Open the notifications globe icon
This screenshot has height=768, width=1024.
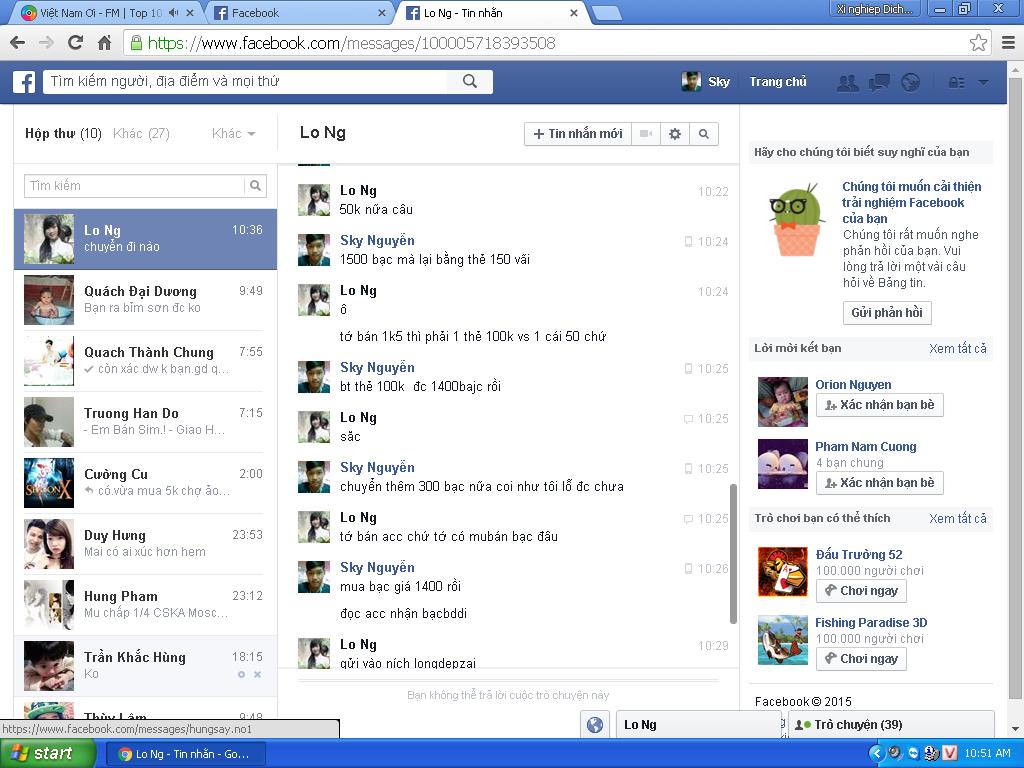pos(910,82)
